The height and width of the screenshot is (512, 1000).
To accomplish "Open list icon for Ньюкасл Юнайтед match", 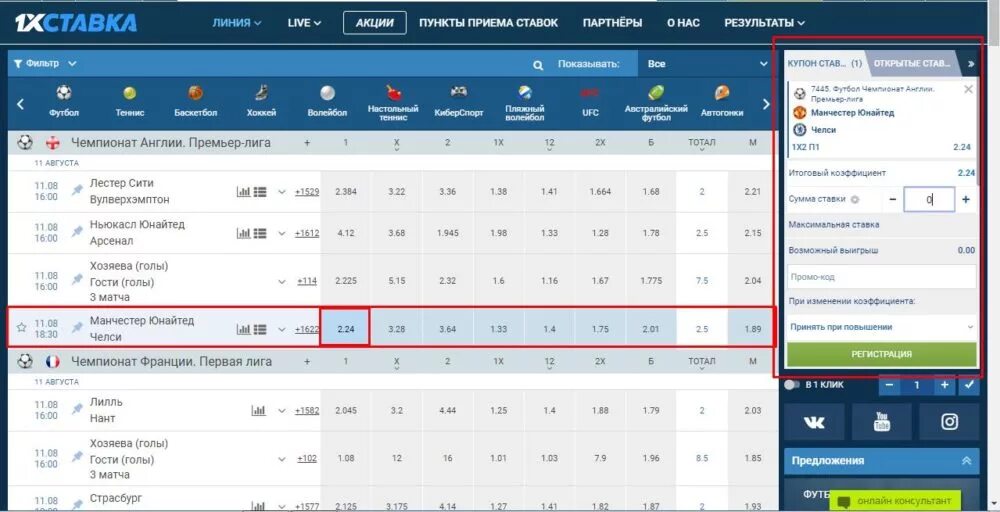I will point(260,233).
